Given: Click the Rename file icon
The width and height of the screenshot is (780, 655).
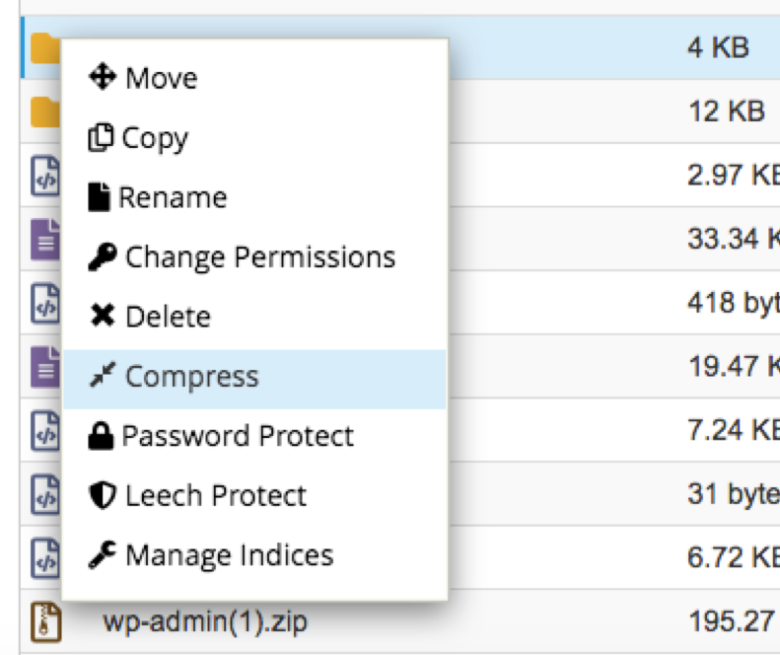Looking at the screenshot, I should tap(99, 197).
